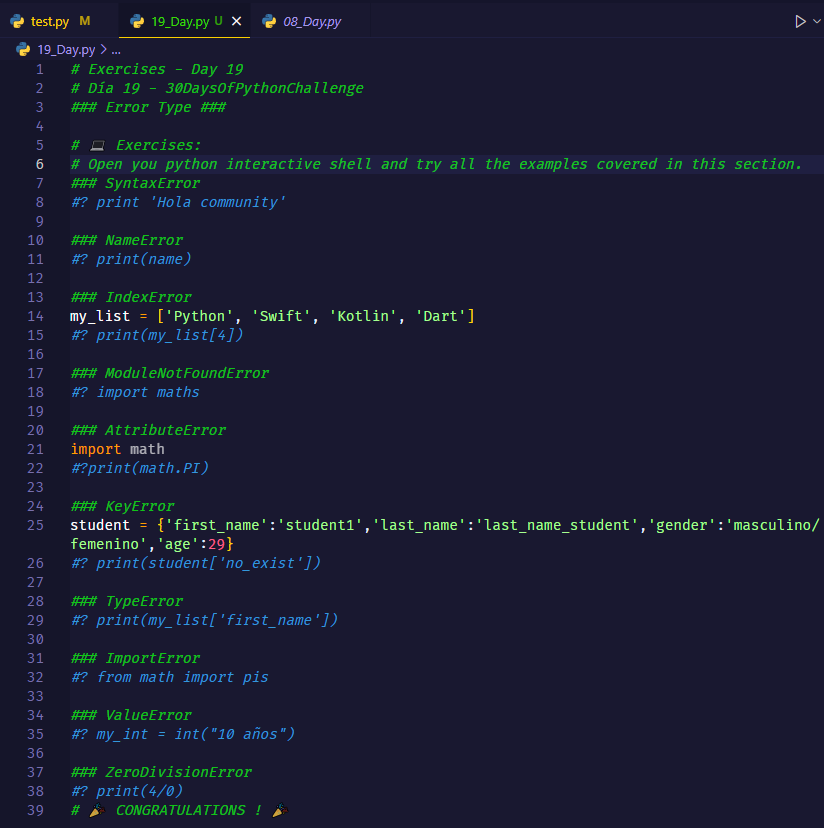Click the '### AttributeError' comment
Image resolution: width=824 pixels, height=828 pixels.
coord(148,430)
